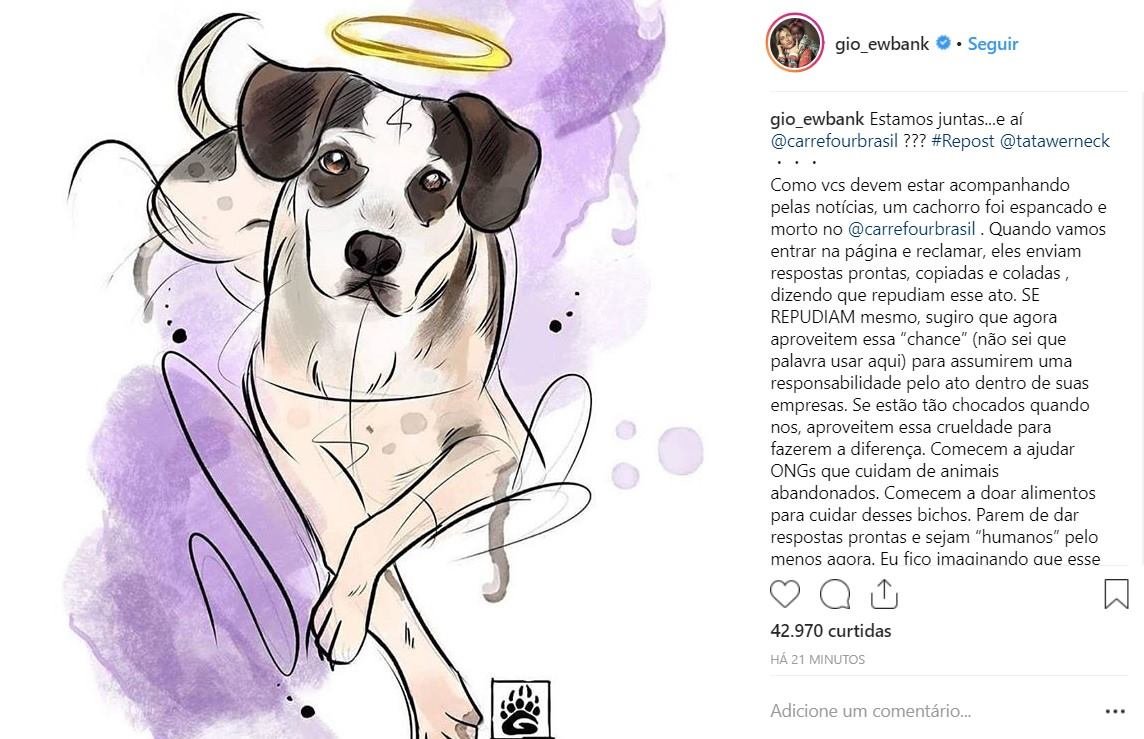The width and height of the screenshot is (1144, 739).
Task: Click the golden halo above the dog
Action: point(421,42)
